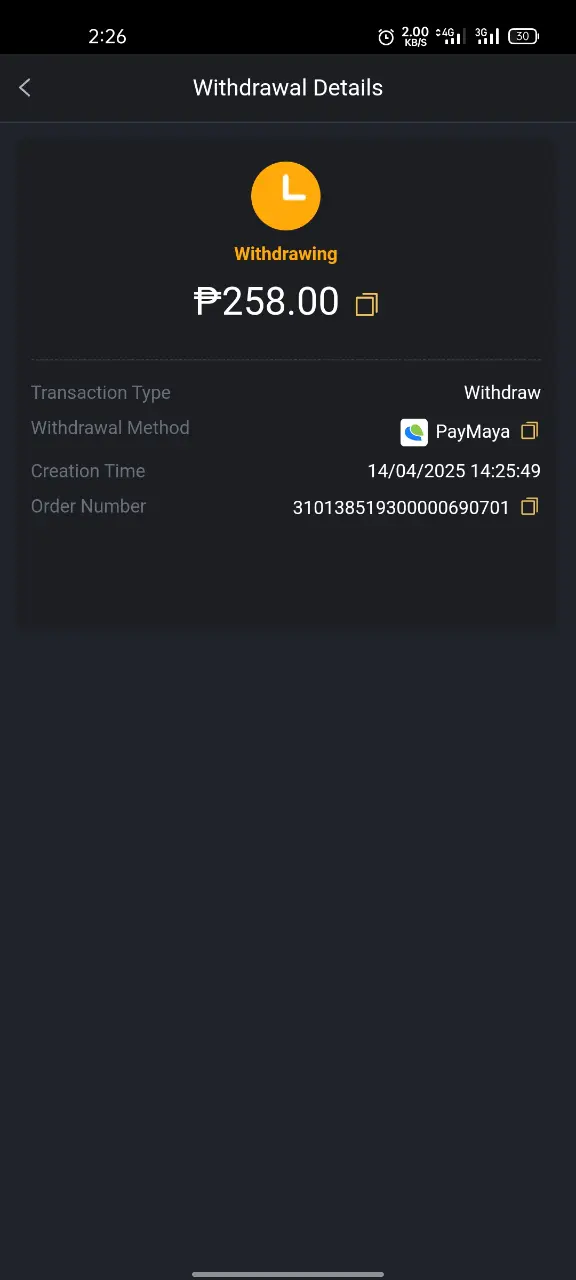Tap the 4G signal strength icon
This screenshot has width=576, height=1280.
tap(450, 36)
